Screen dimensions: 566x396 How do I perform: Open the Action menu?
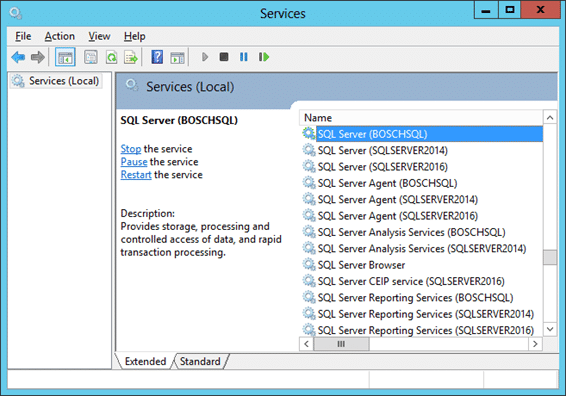pyautogui.click(x=60, y=36)
